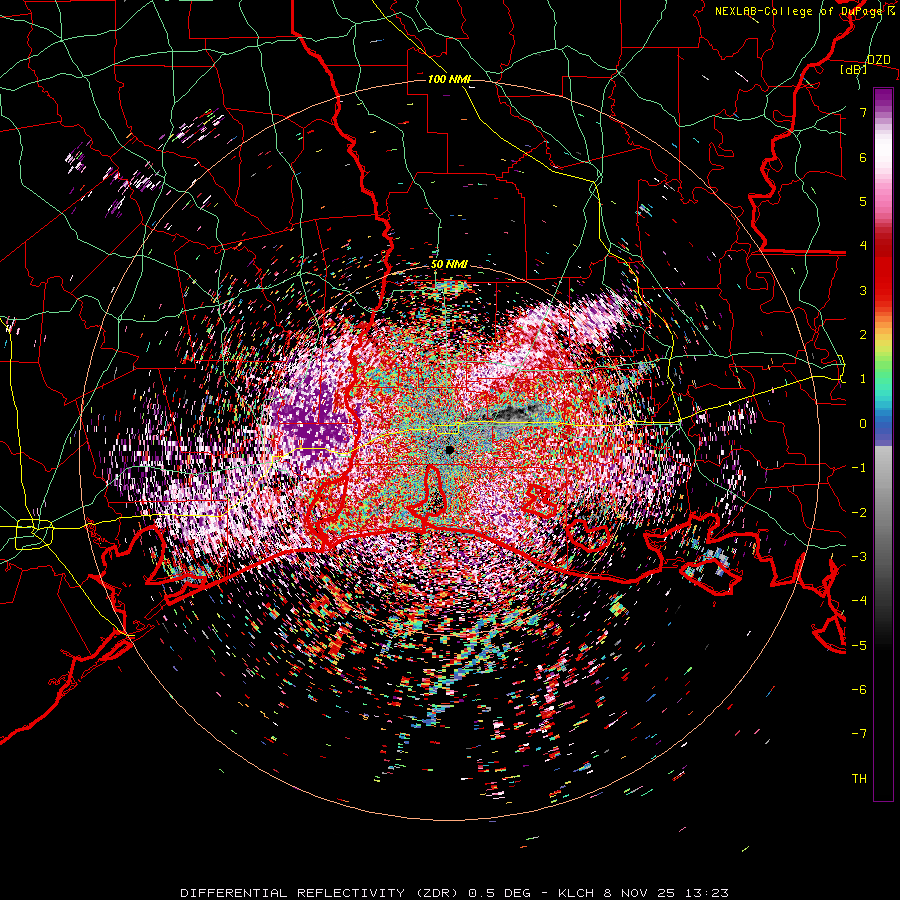This screenshot has height=900, width=900.
Task: Click the 2 value on the scale
Action: pos(863,334)
